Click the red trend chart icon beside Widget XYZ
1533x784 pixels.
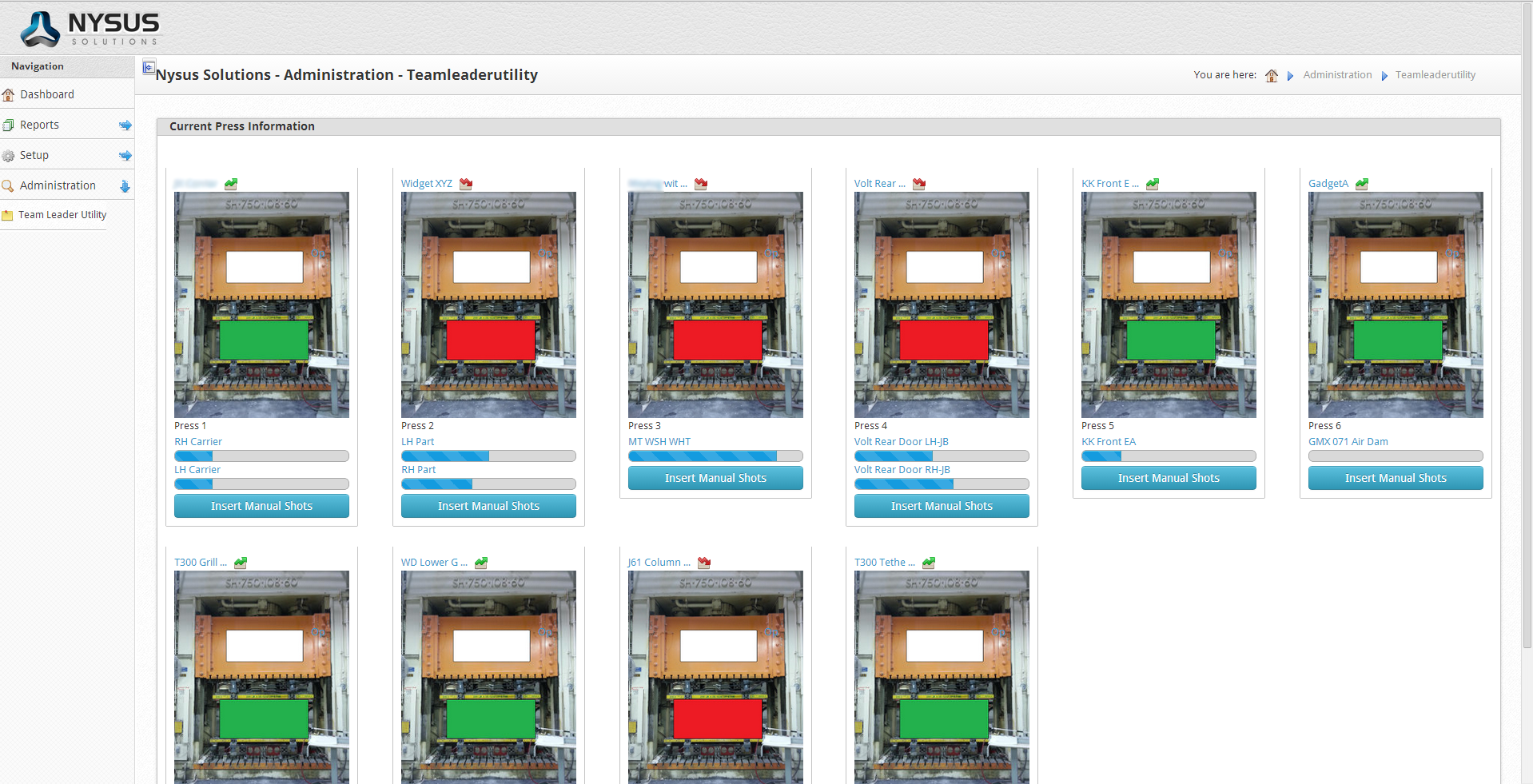click(466, 184)
